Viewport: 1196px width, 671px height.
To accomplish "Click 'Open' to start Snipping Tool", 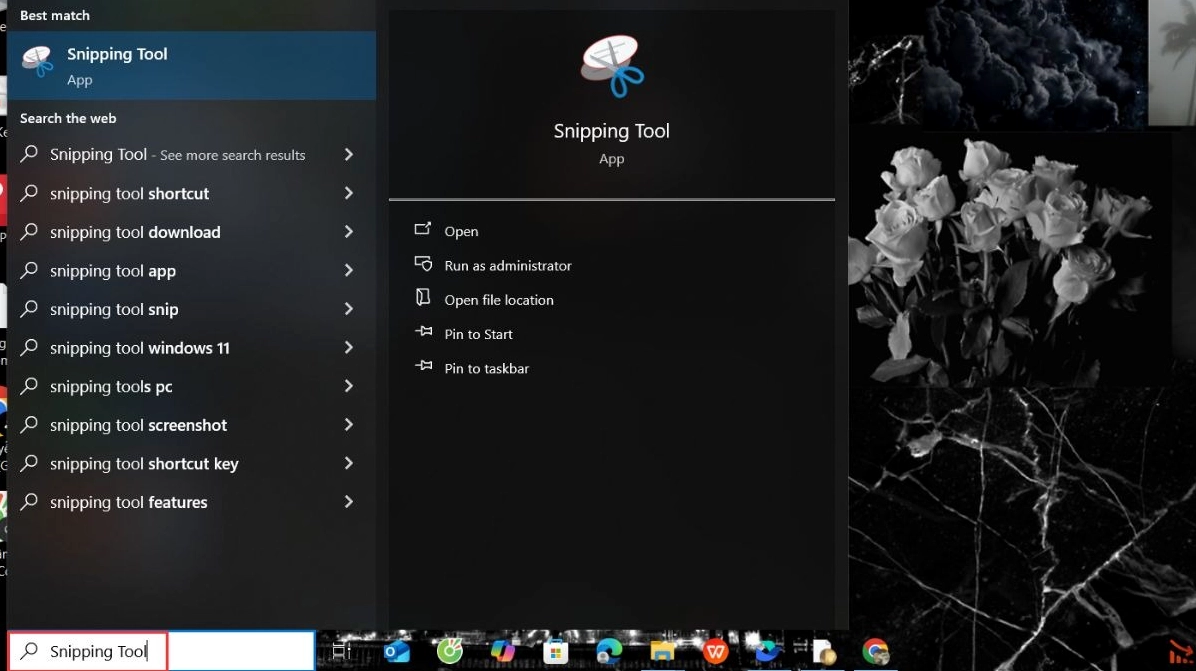I will point(460,231).
